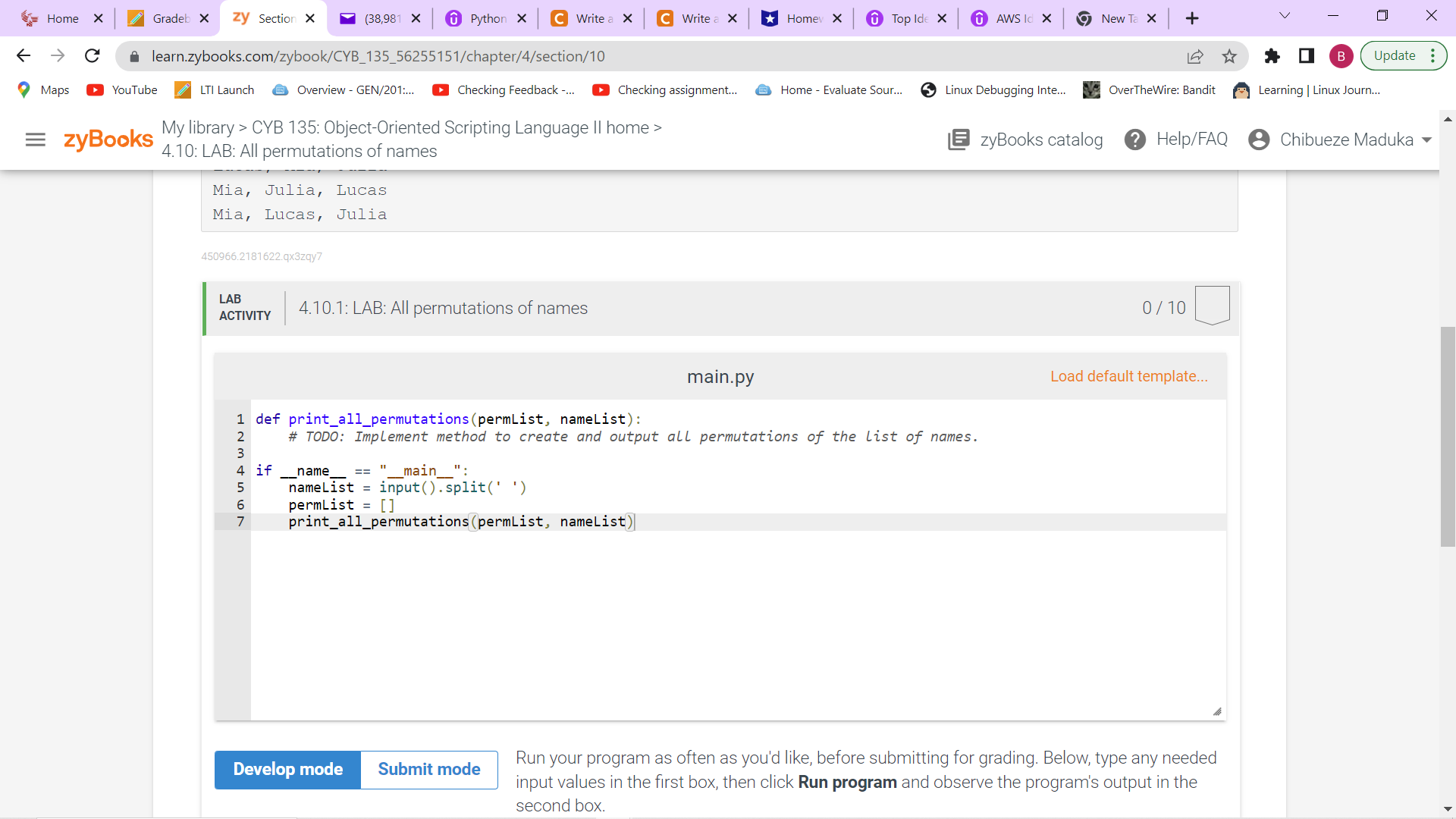The image size is (1456, 819).
Task: Bookmark this page with the star icon
Action: tap(1229, 56)
